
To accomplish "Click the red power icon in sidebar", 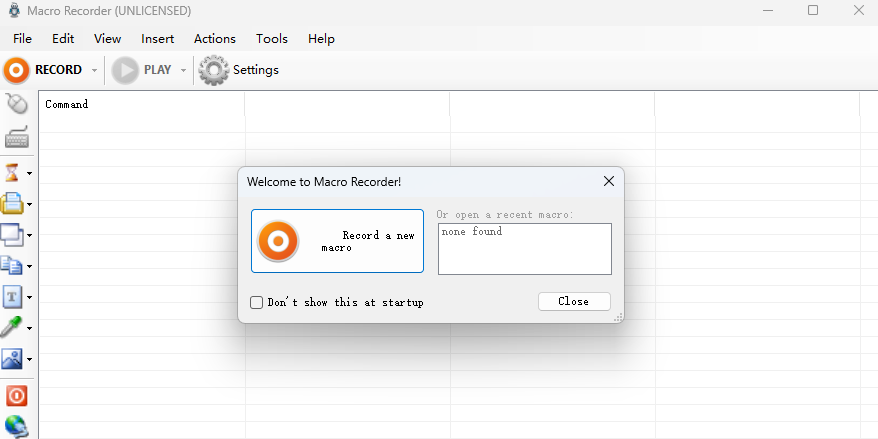I will point(16,396).
